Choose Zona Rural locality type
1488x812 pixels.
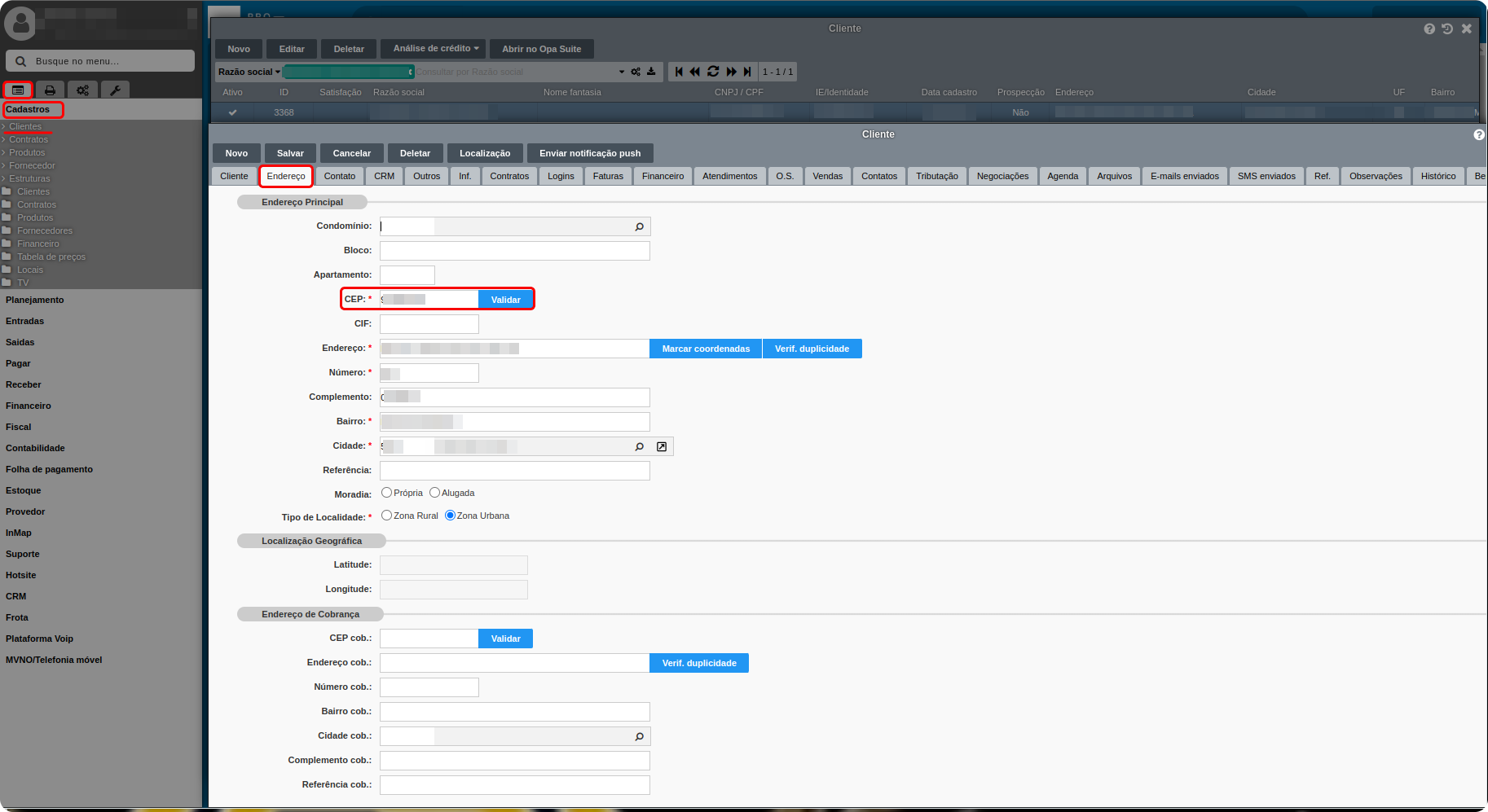[x=387, y=516]
